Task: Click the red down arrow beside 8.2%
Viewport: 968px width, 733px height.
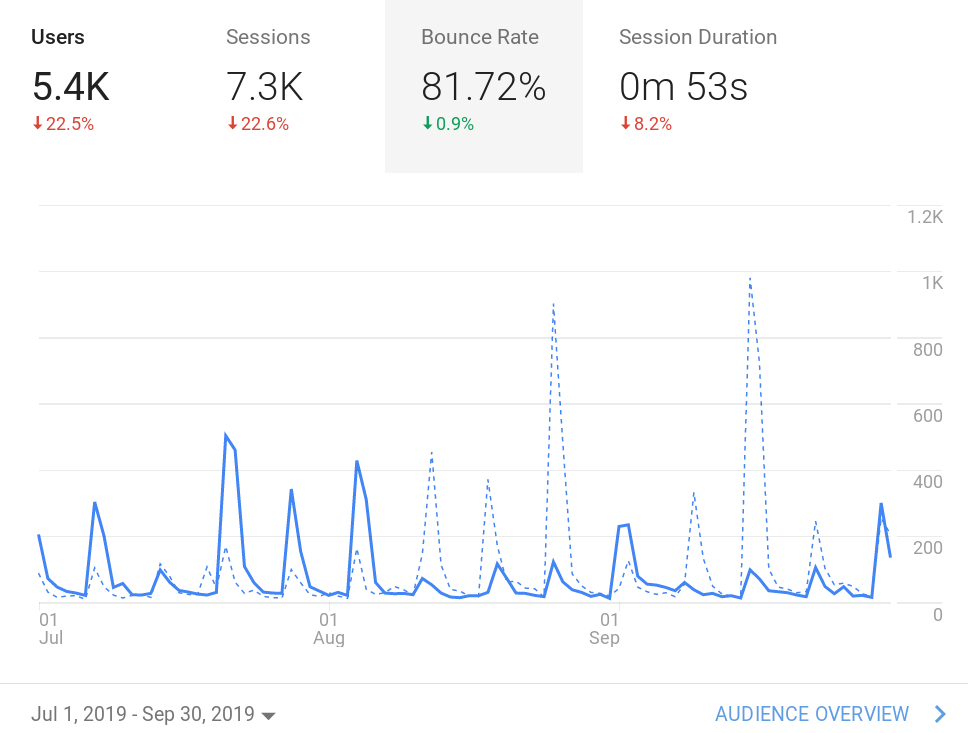Action: click(x=625, y=123)
